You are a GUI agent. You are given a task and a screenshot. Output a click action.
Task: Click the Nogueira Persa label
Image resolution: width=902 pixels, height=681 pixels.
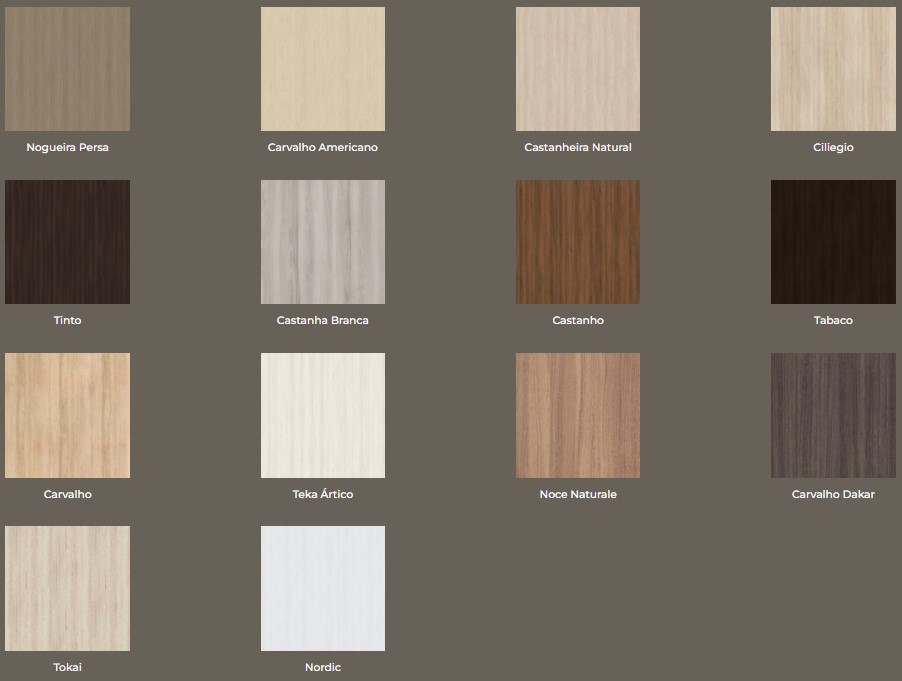(67, 148)
